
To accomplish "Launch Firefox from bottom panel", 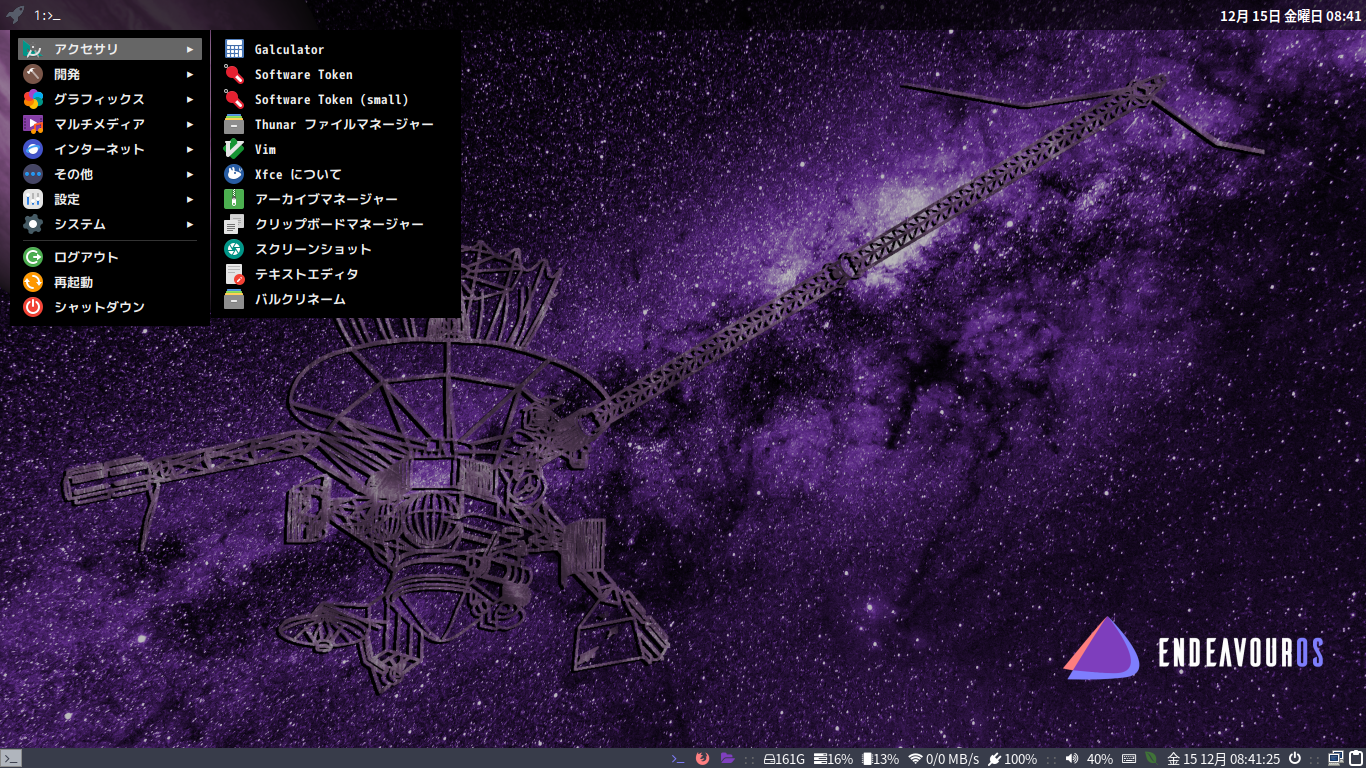I will click(703, 759).
